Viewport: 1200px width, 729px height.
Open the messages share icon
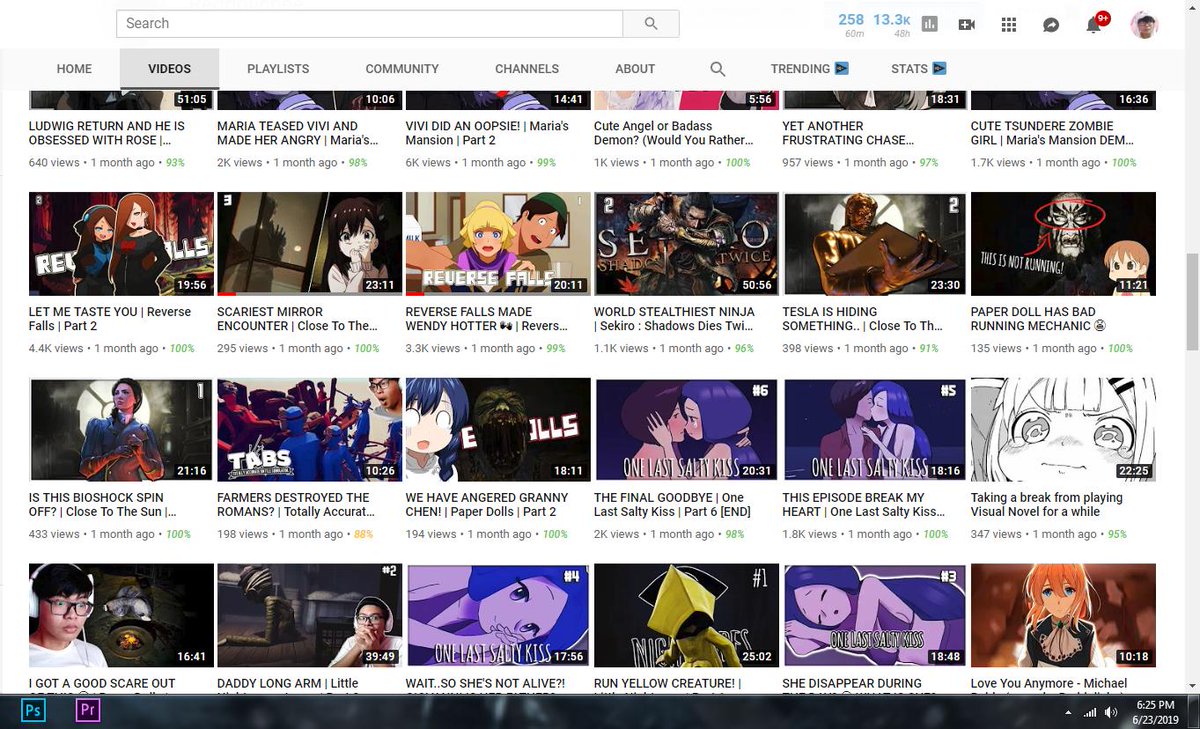(x=1051, y=24)
